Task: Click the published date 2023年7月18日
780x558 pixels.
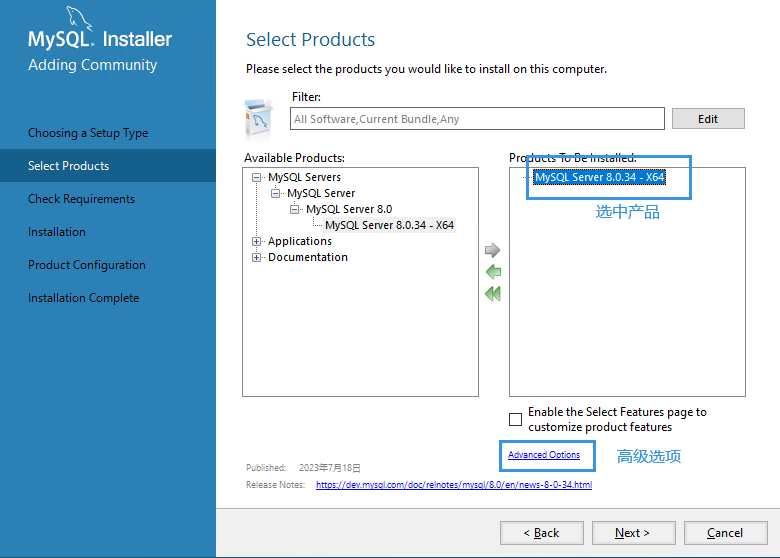Action: [329, 468]
